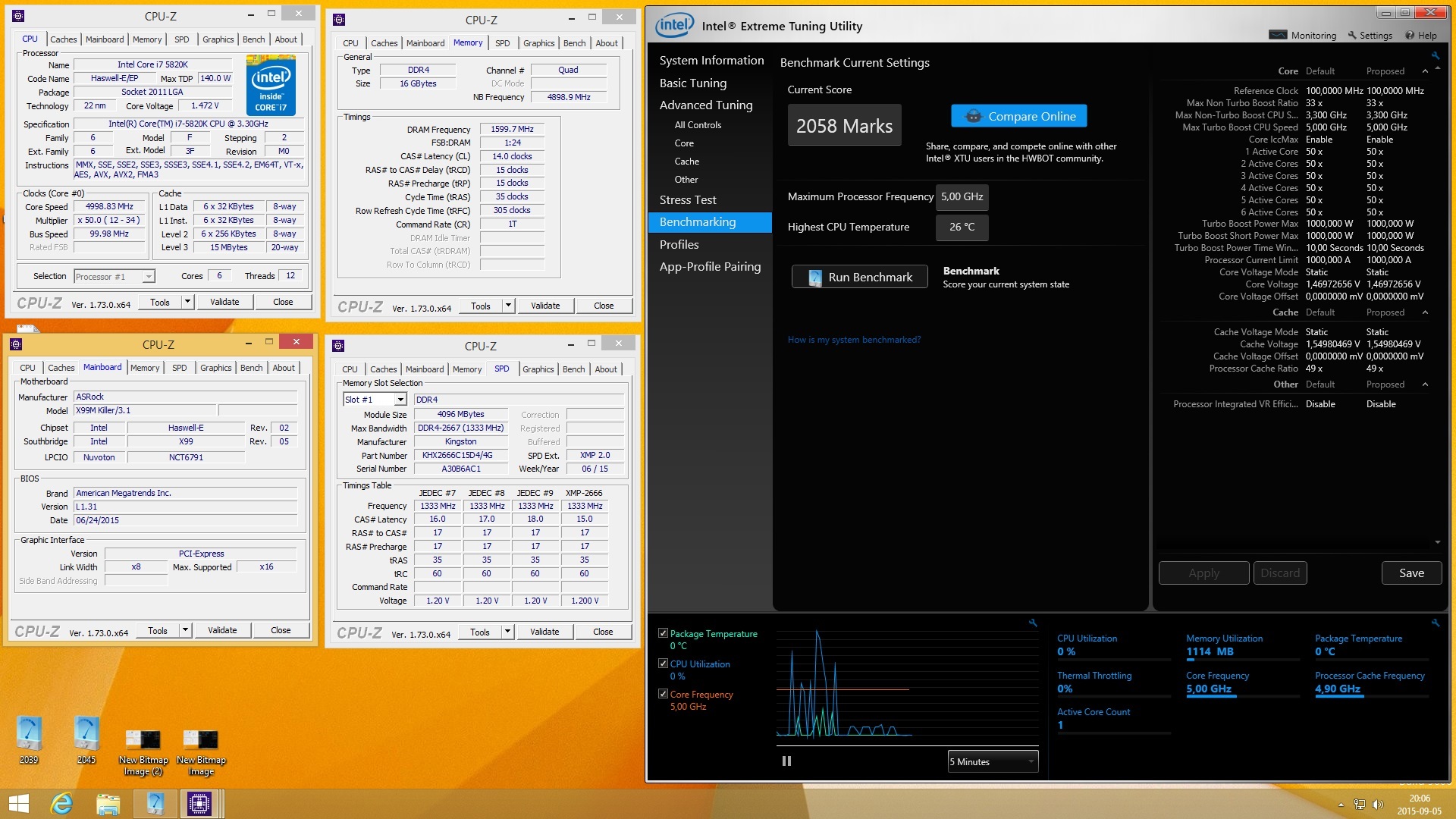Open Tools dropdown arrow in CPU tab window
The image size is (1456, 819).
[x=187, y=302]
